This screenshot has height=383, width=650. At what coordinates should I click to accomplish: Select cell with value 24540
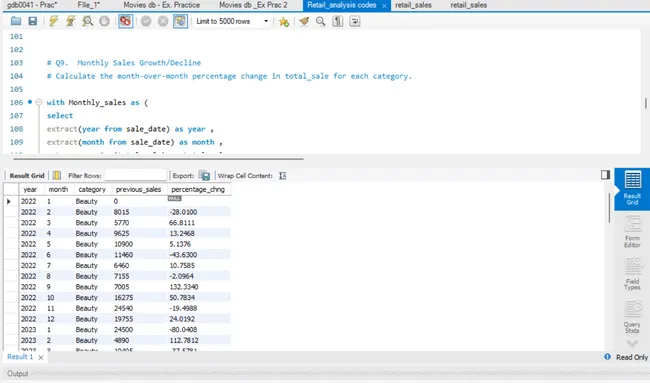pos(139,308)
